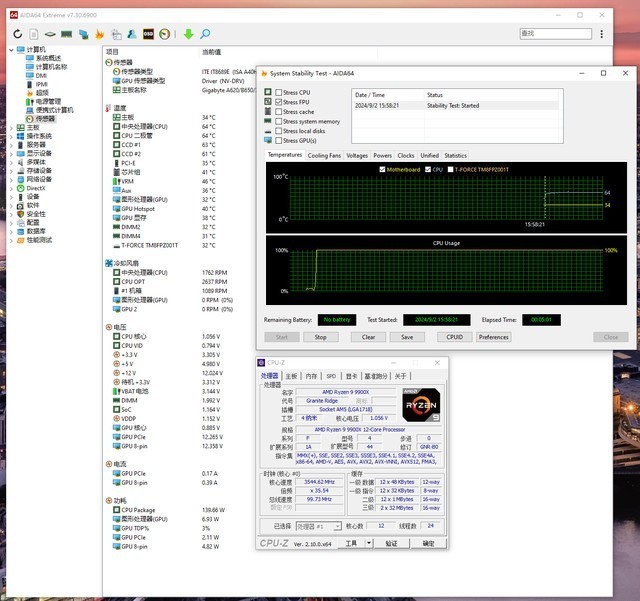640x601 pixels.
Task: Click CPU-Z 确定 button
Action: (x=429, y=543)
